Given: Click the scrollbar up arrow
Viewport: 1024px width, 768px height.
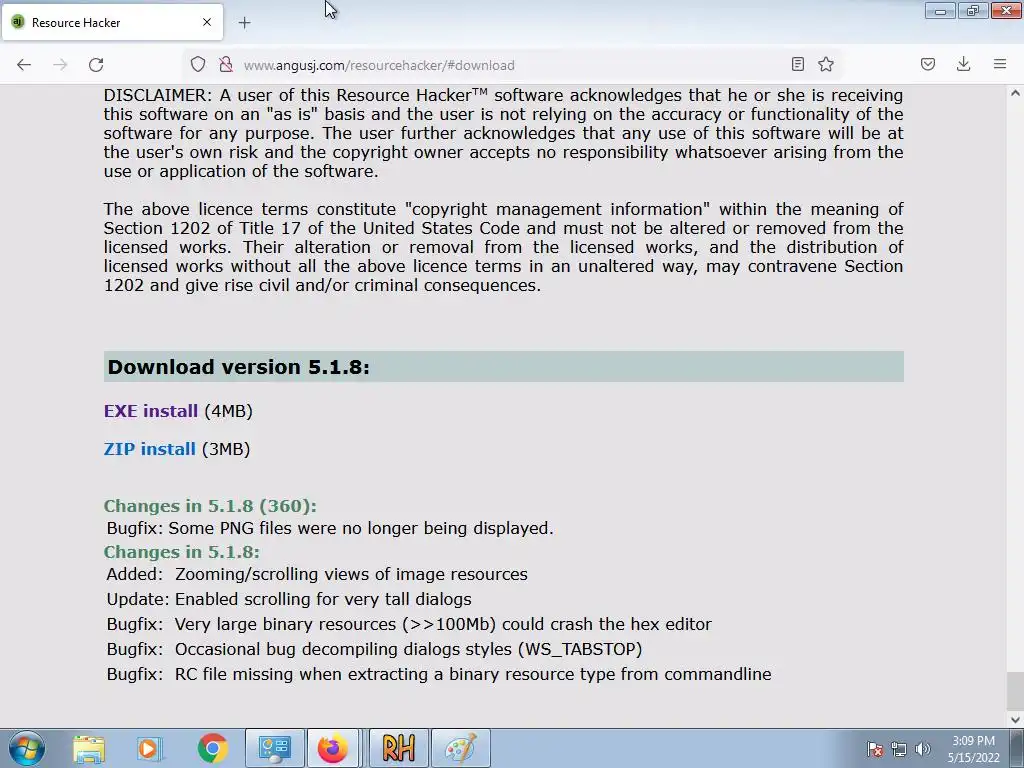Looking at the screenshot, I should (1015, 93).
